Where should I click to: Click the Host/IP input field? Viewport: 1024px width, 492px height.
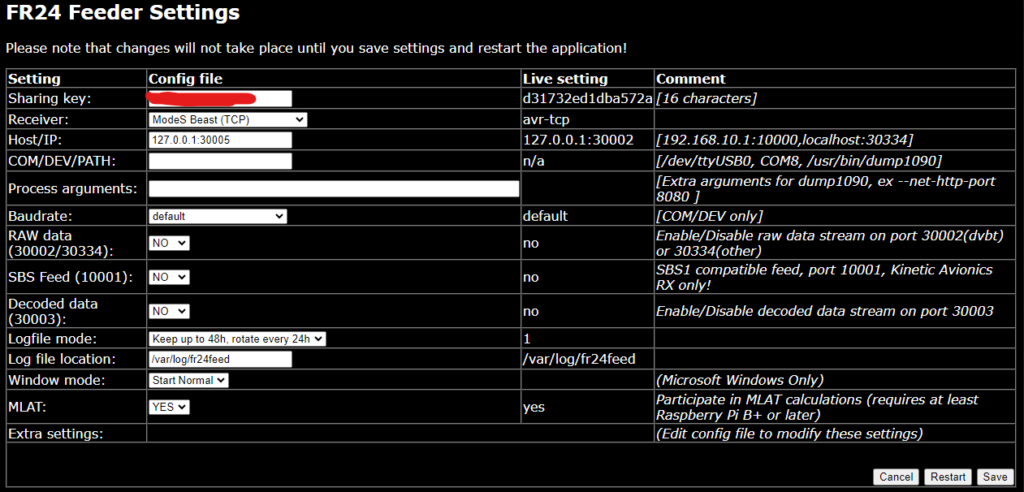[220, 140]
